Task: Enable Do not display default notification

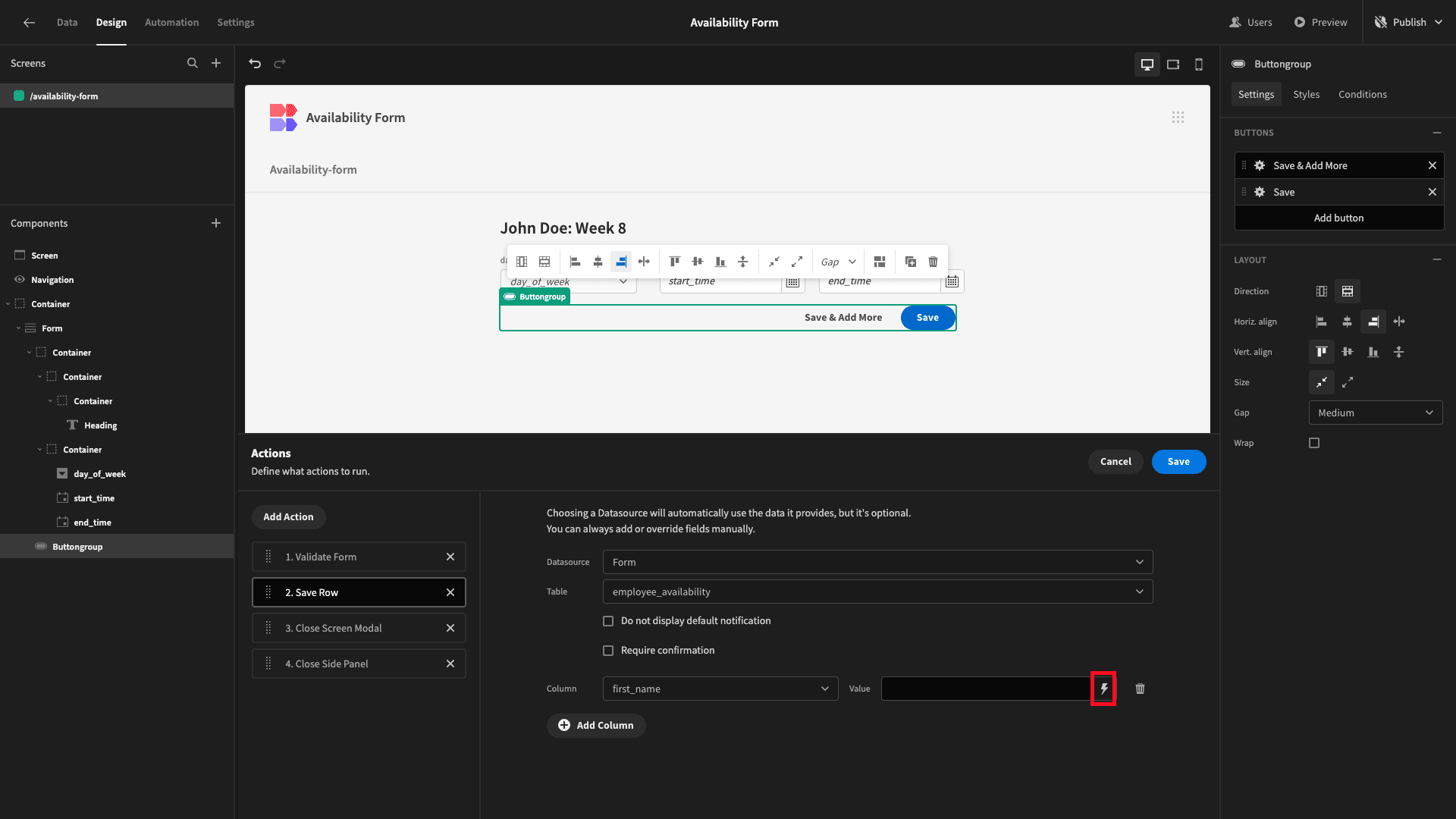Action: click(608, 621)
